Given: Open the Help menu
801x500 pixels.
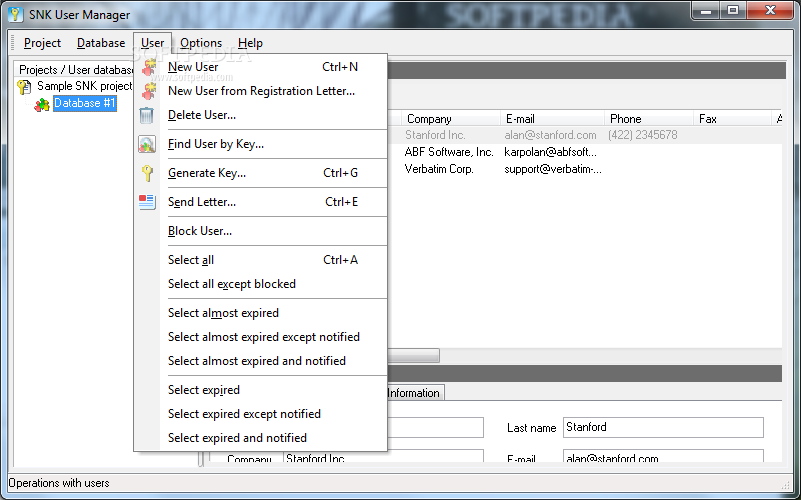Looking at the screenshot, I should [x=250, y=43].
